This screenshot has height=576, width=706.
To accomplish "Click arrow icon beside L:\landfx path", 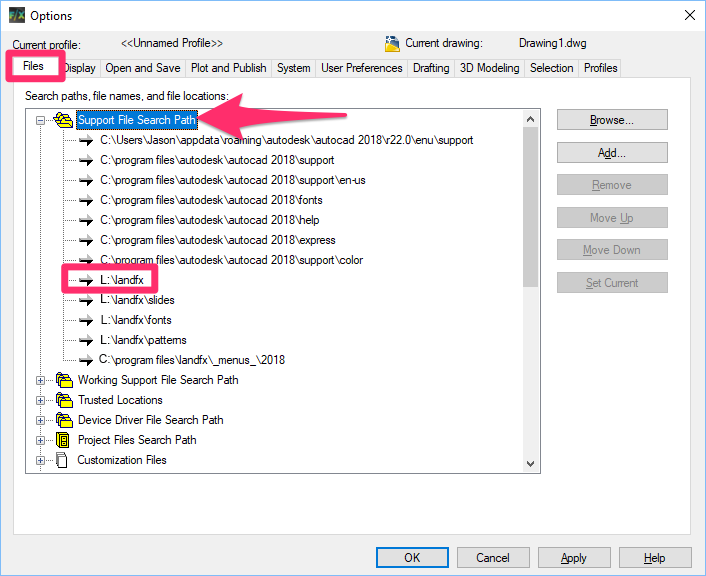I will pos(86,280).
